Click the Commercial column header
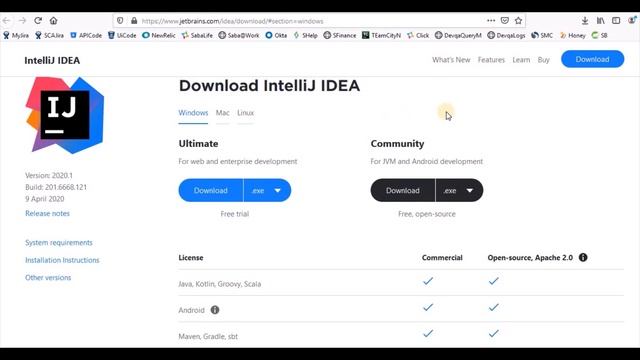 pos(442,258)
